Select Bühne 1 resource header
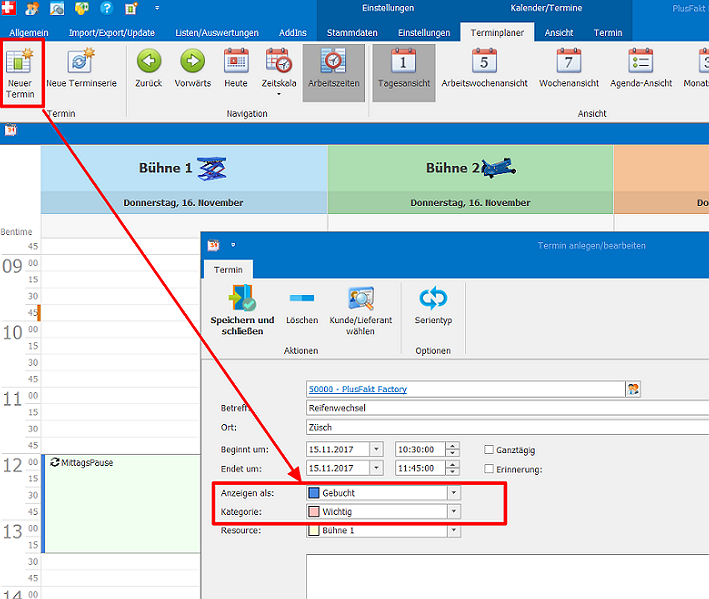Image resolution: width=709 pixels, height=599 pixels. pos(184,168)
